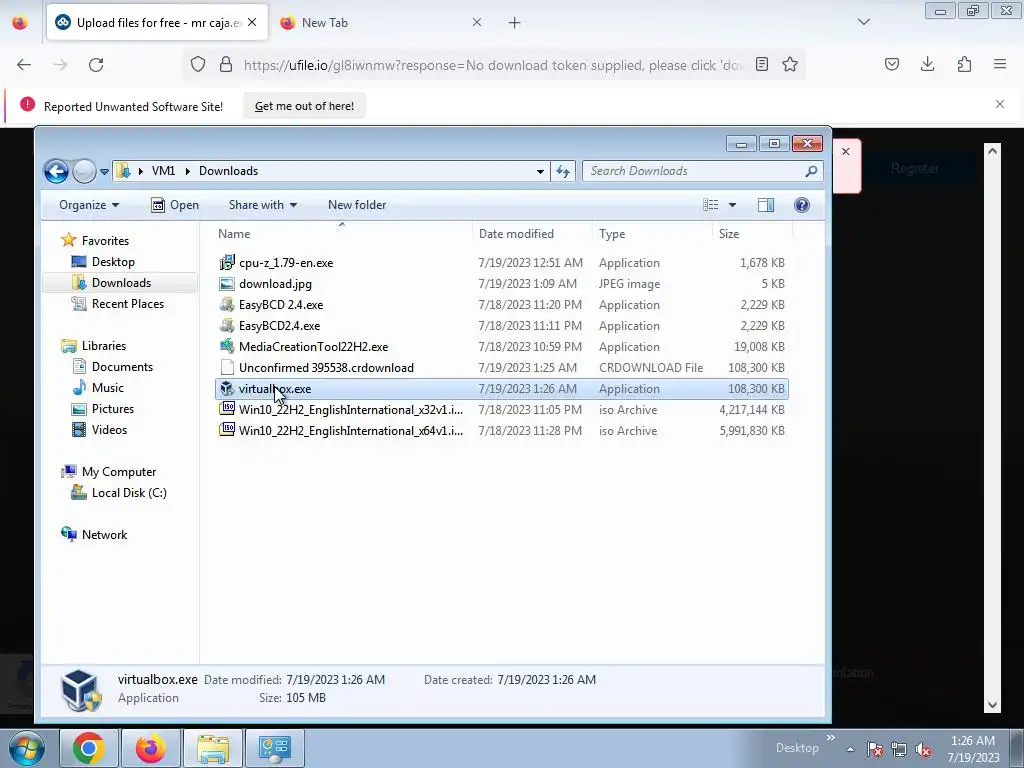The height and width of the screenshot is (768, 1024).
Task: Open Explorer help icon
Action: click(x=801, y=205)
